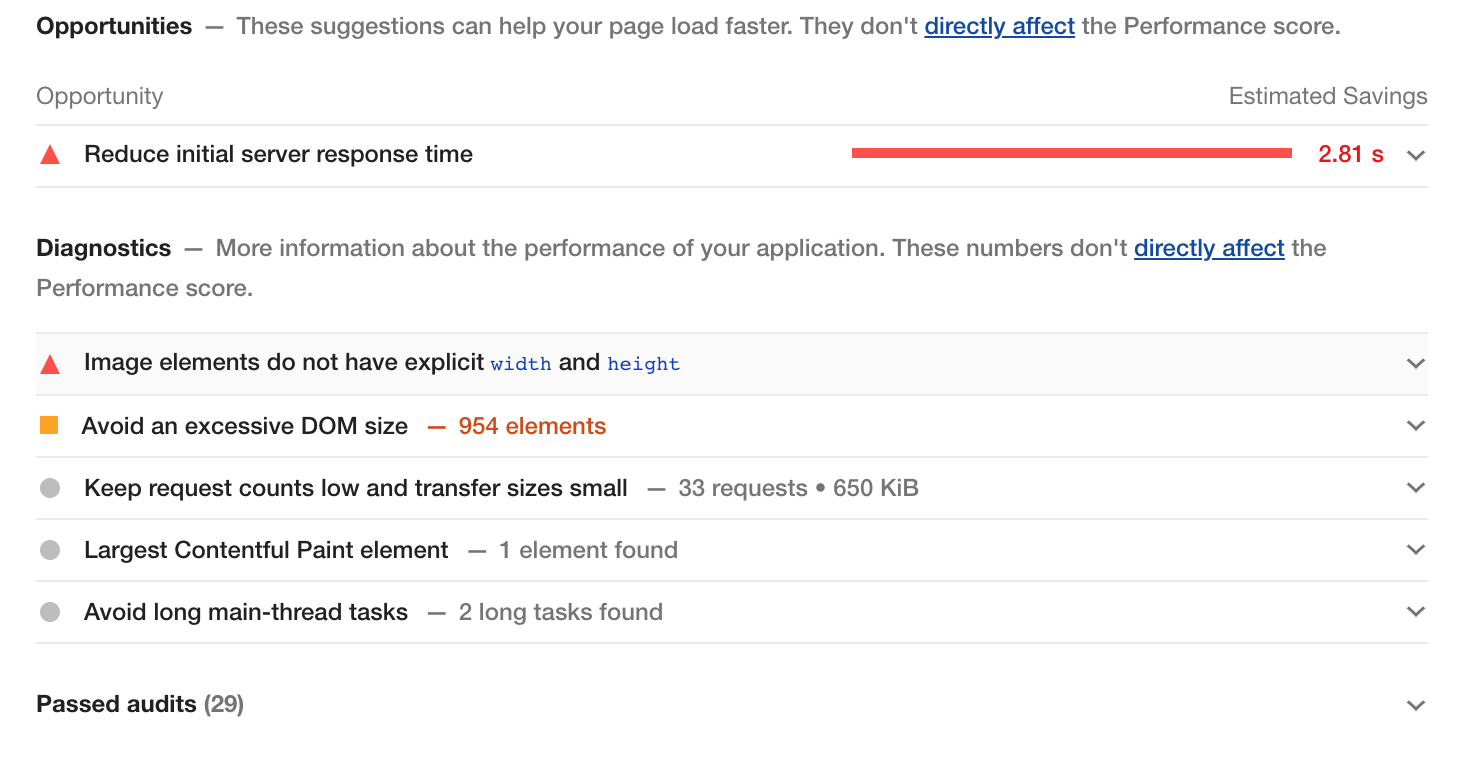Expand Avoid an excessive DOM size chevron

[x=1415, y=426]
